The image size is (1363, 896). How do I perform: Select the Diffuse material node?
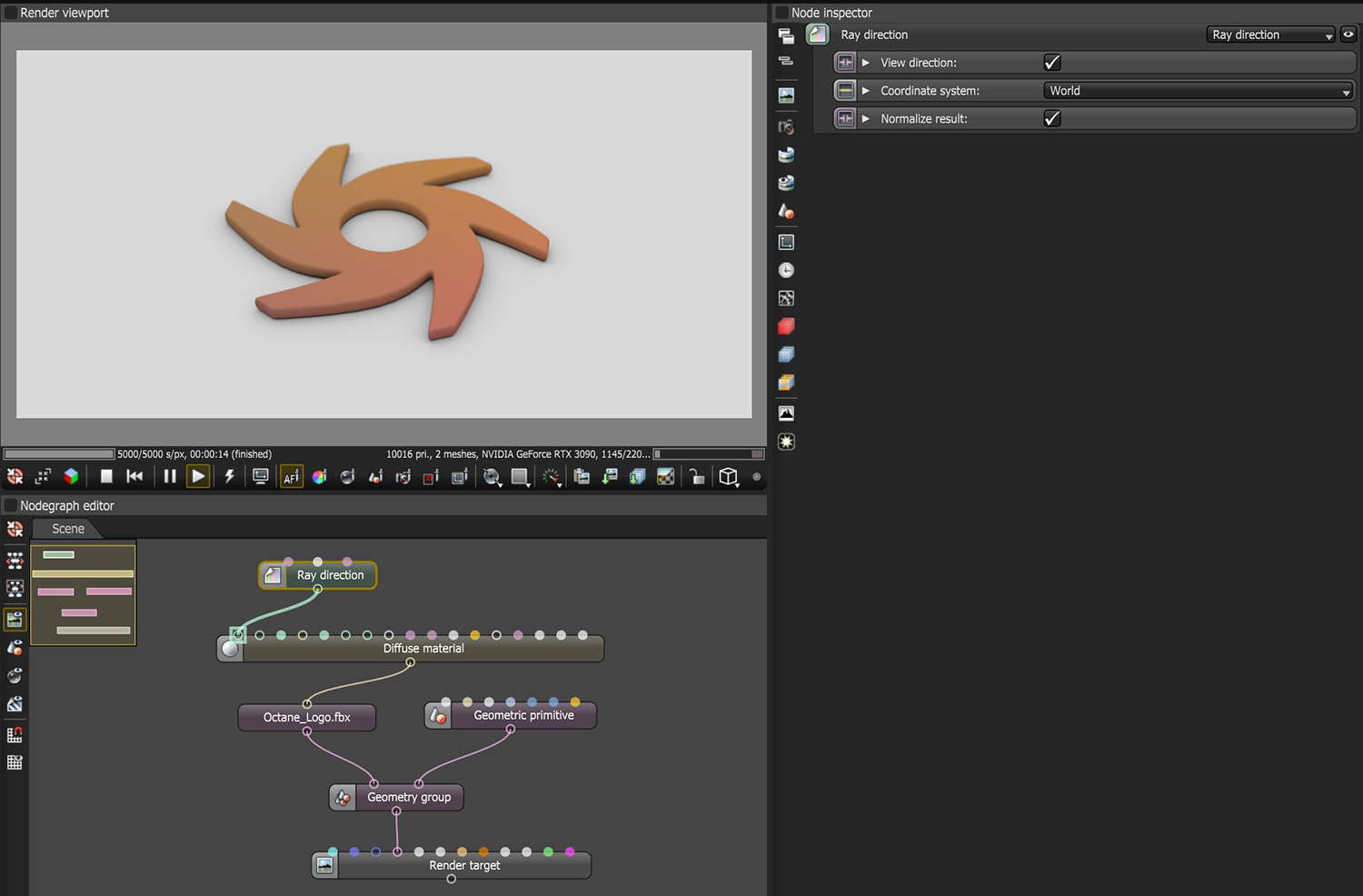pos(410,649)
